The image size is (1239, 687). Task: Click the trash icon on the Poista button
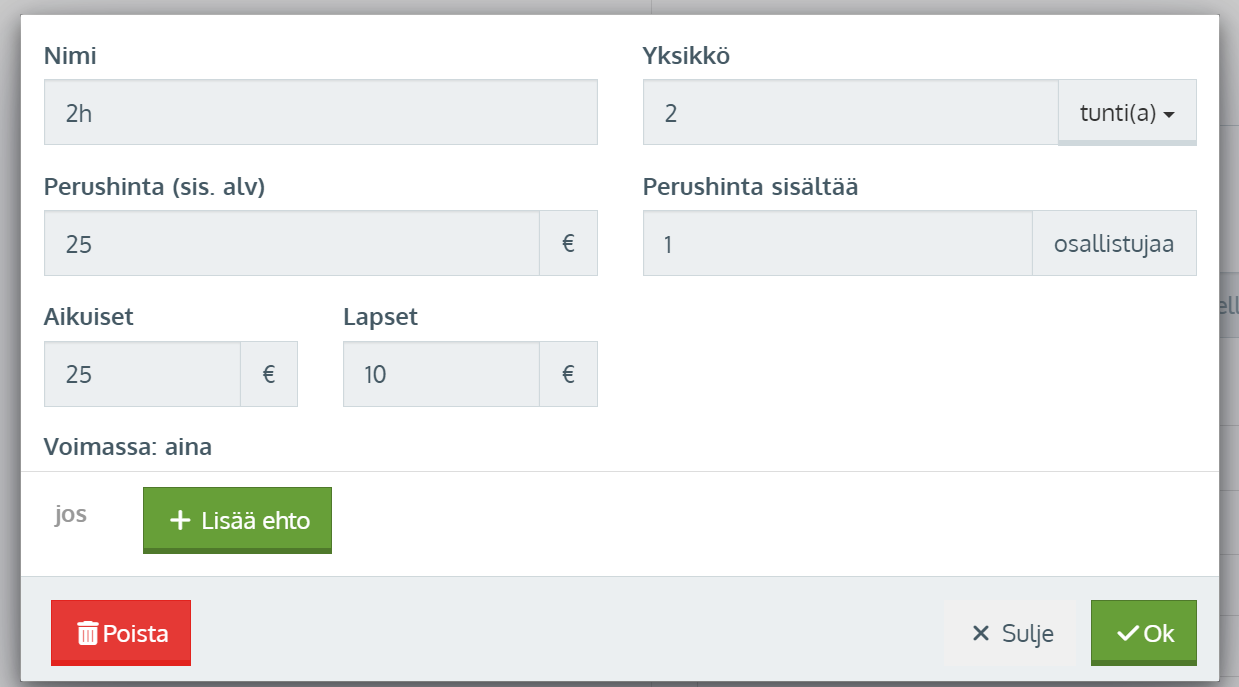click(x=88, y=633)
